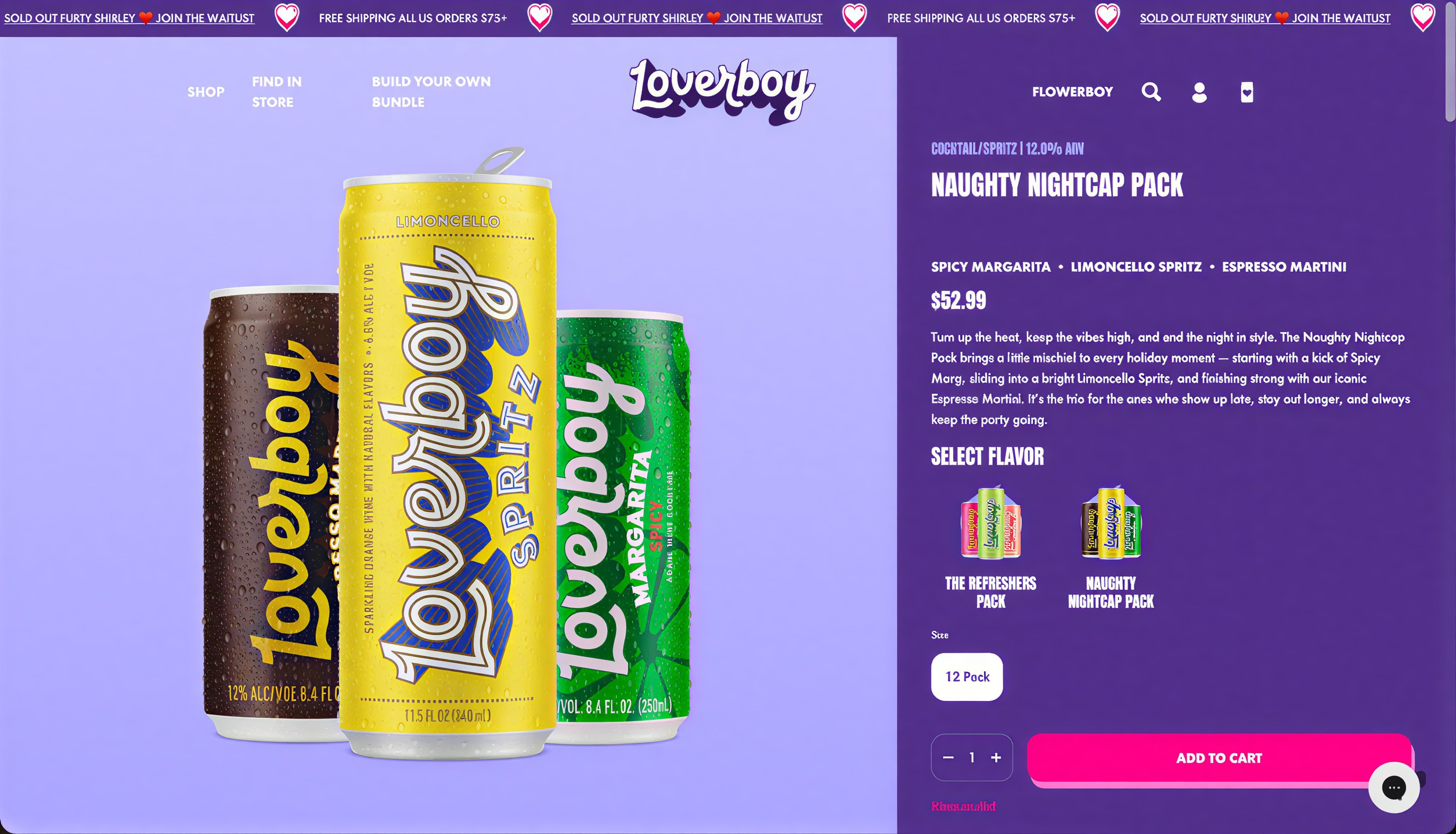Screen dimensions: 1456x834
Task: Open the shopping cart icon
Action: [1247, 92]
